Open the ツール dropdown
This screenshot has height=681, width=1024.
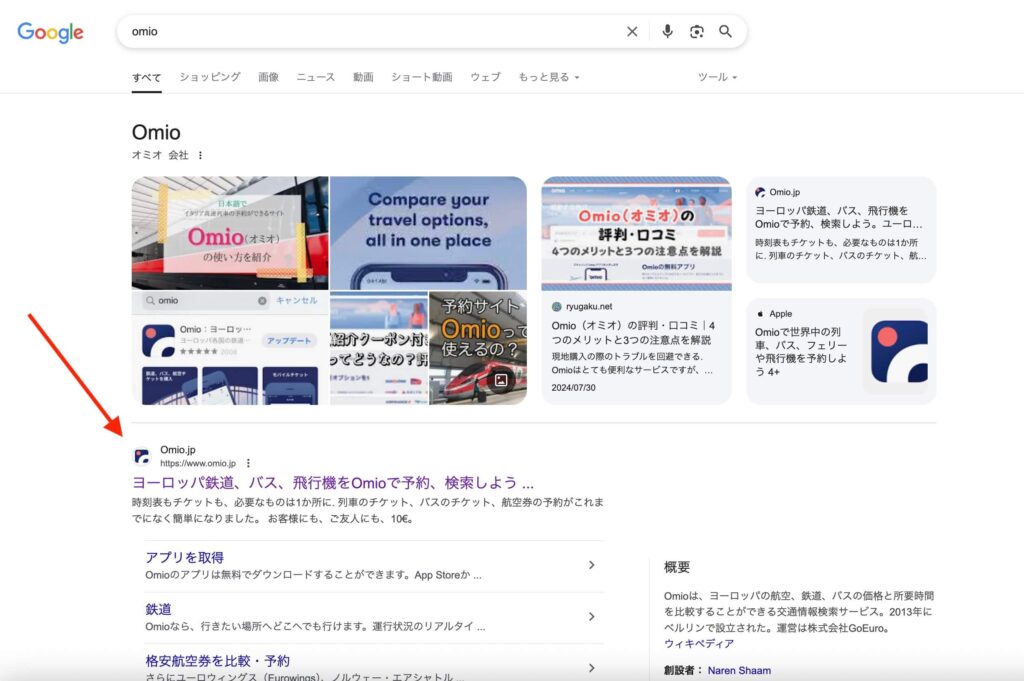pyautogui.click(x=717, y=77)
